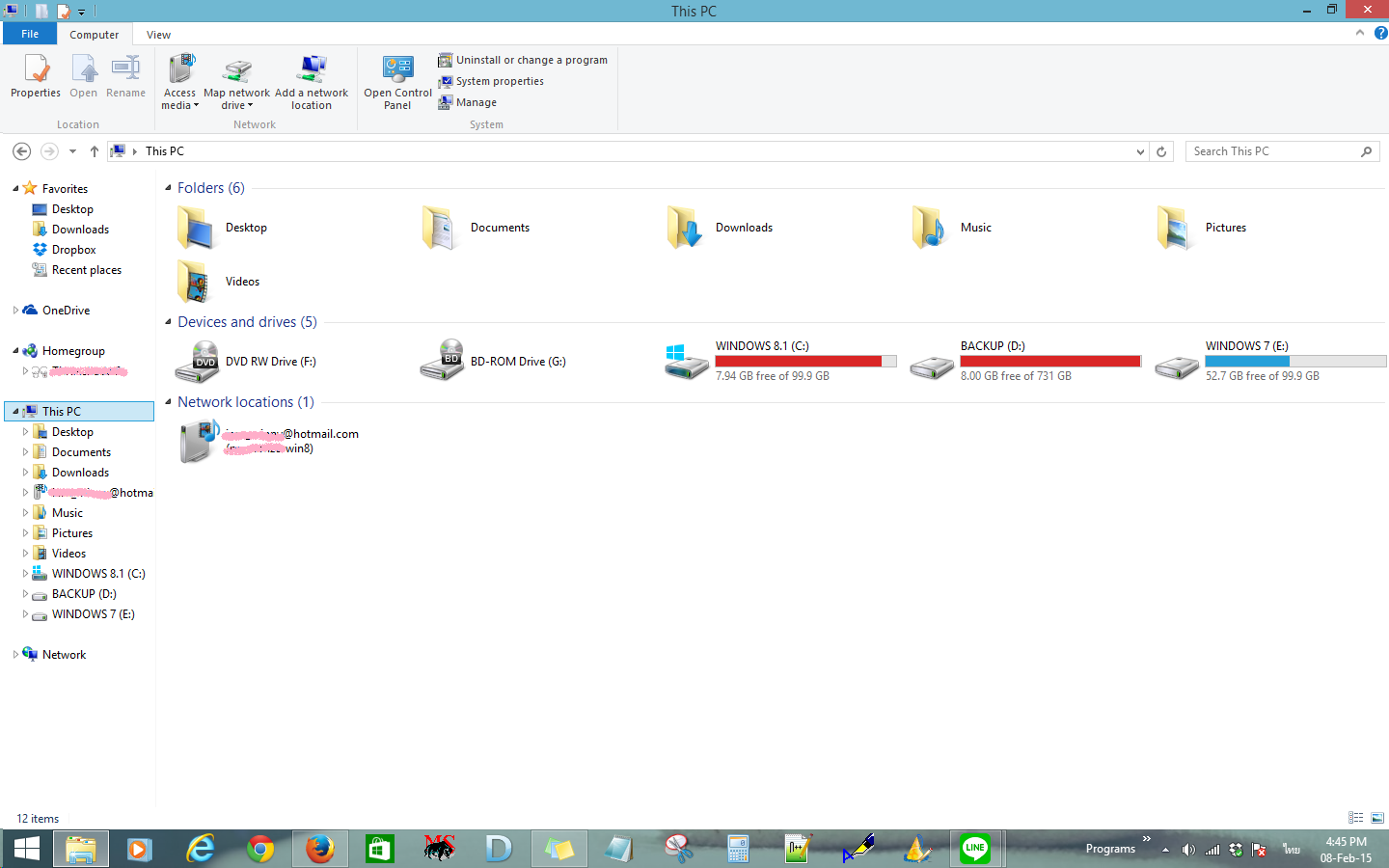The height and width of the screenshot is (868, 1389).
Task: Switch to the View ribbon tab
Action: (158, 35)
